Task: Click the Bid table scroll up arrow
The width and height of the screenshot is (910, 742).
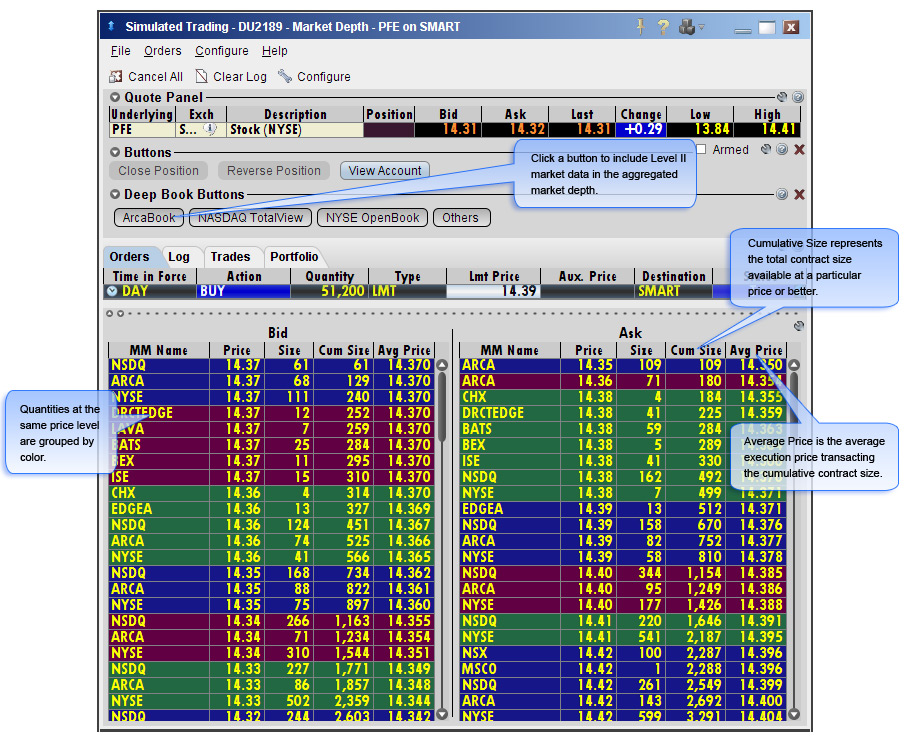Action: (x=442, y=365)
